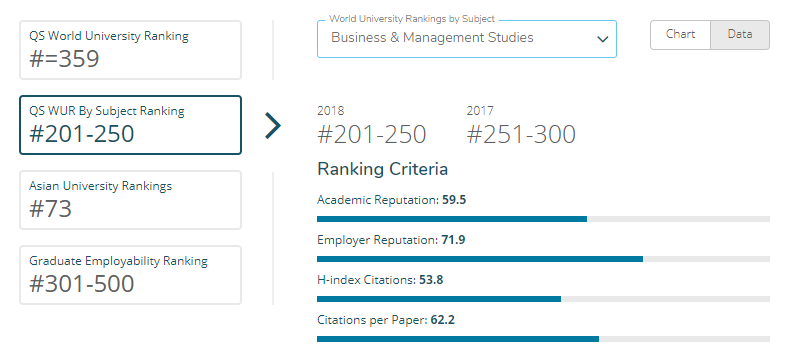Screen dimensions: 797x361
Task: Click the right-pointing chevron arrow icon
Action: [273, 126]
